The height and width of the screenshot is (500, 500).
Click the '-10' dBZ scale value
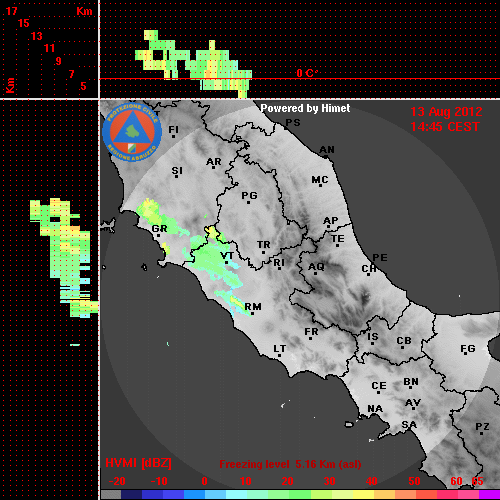(159, 481)
